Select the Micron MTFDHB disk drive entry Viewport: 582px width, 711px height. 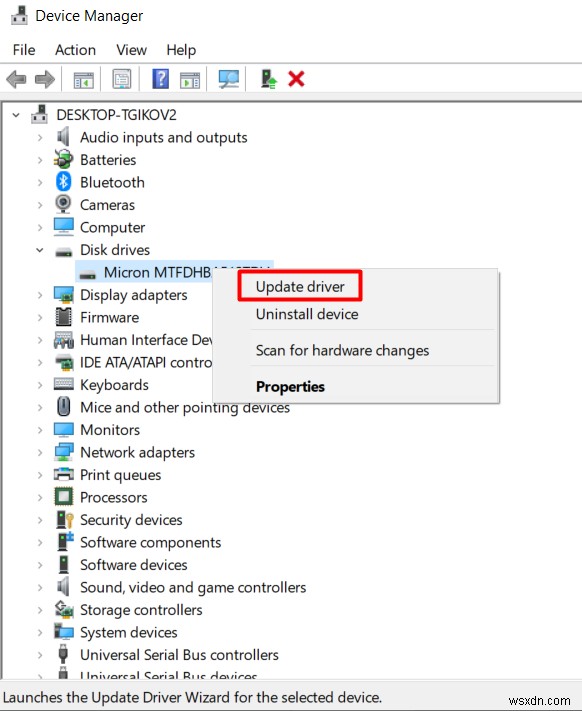click(157, 272)
